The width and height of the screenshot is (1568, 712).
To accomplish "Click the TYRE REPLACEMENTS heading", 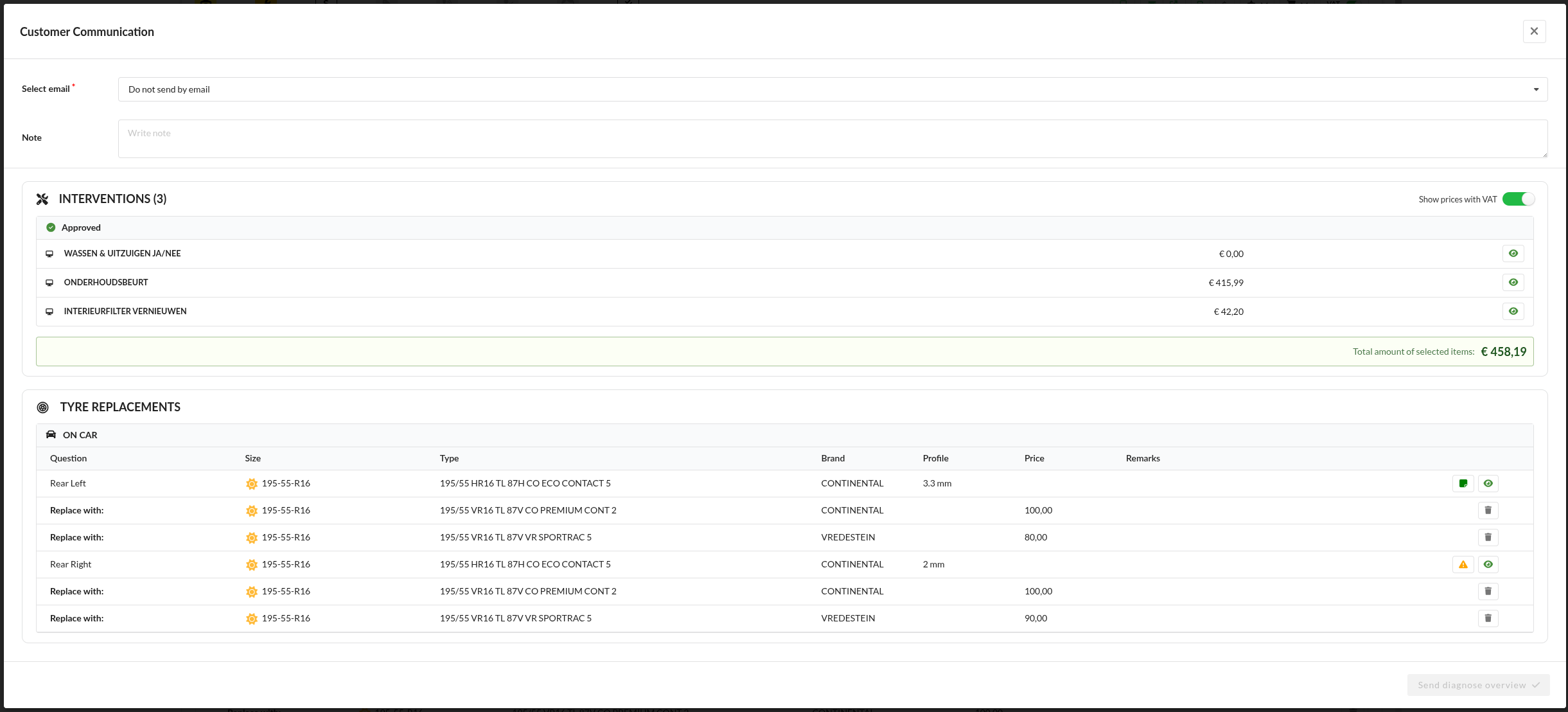I will click(120, 407).
